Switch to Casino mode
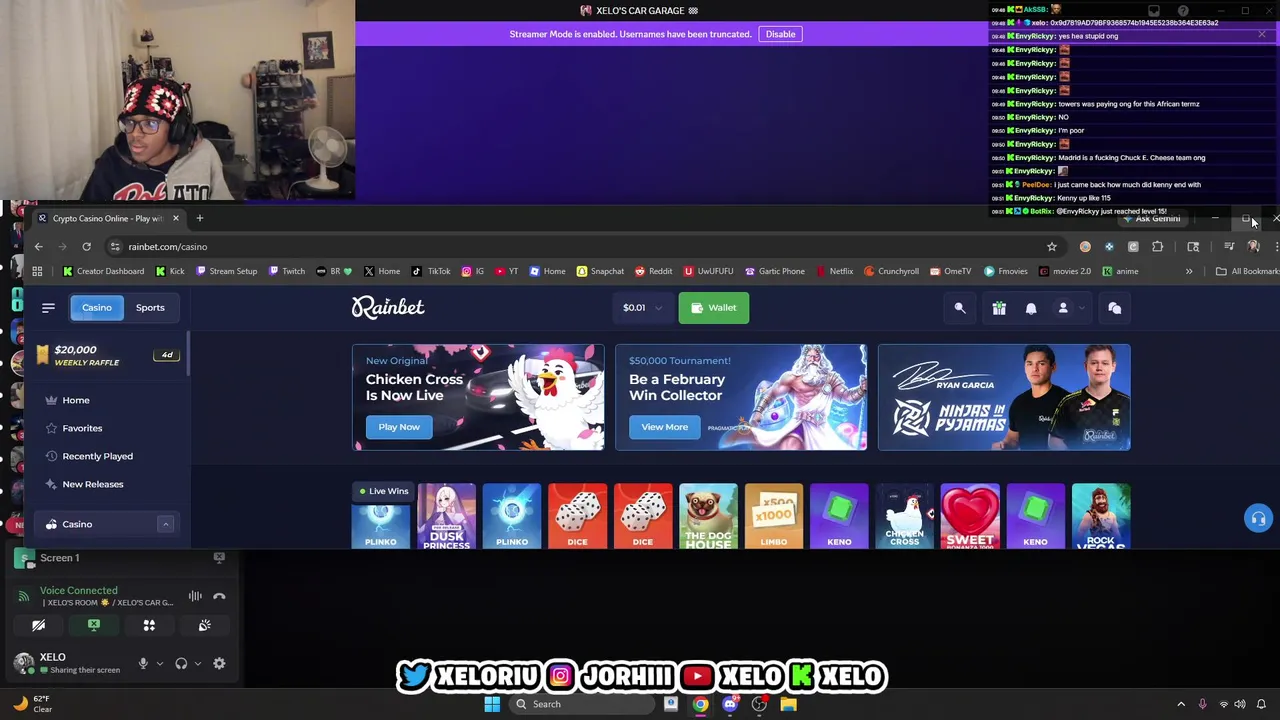This screenshot has height=720, width=1280. tap(97, 308)
